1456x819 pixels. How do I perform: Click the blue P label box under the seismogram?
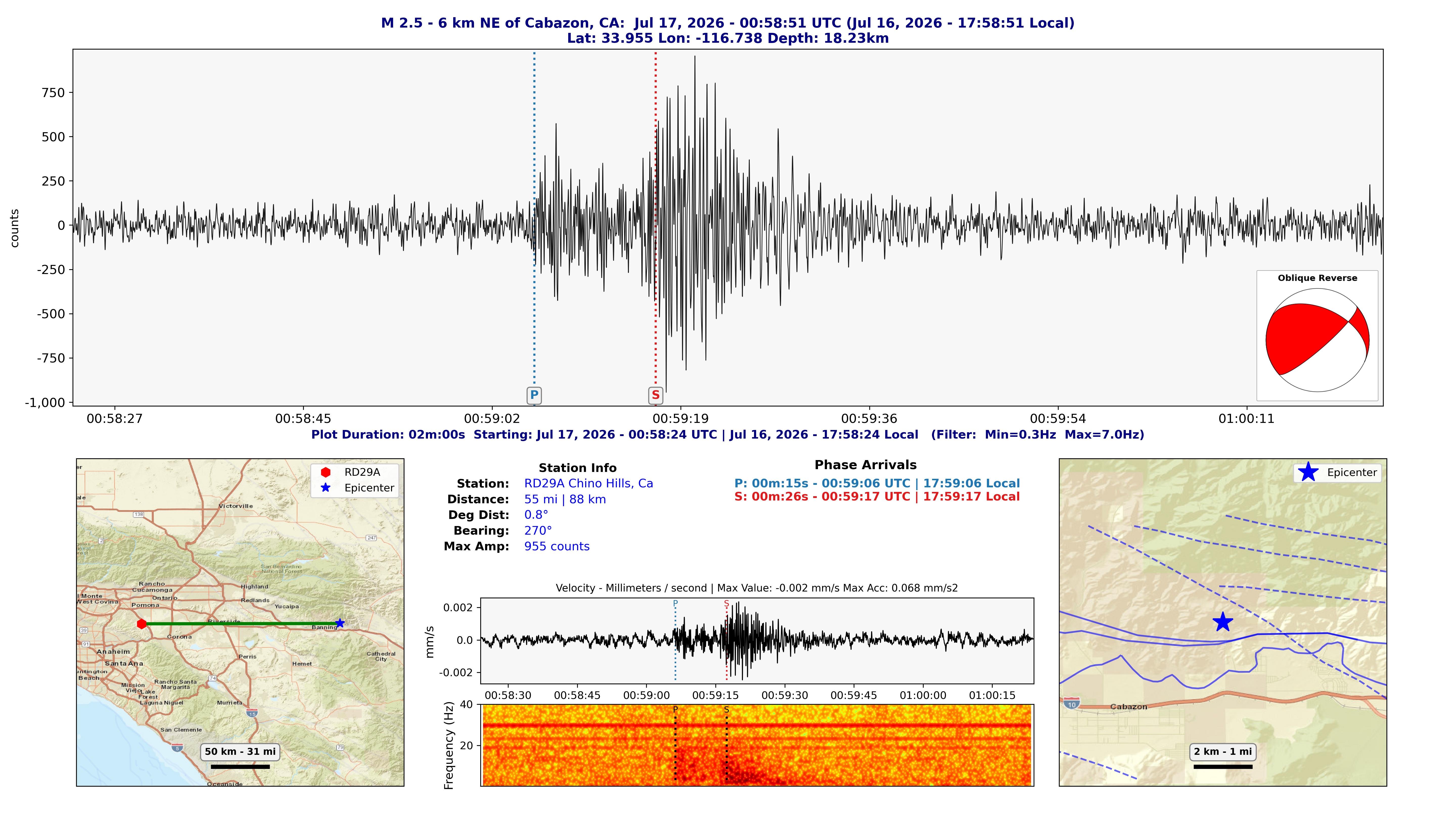(534, 395)
